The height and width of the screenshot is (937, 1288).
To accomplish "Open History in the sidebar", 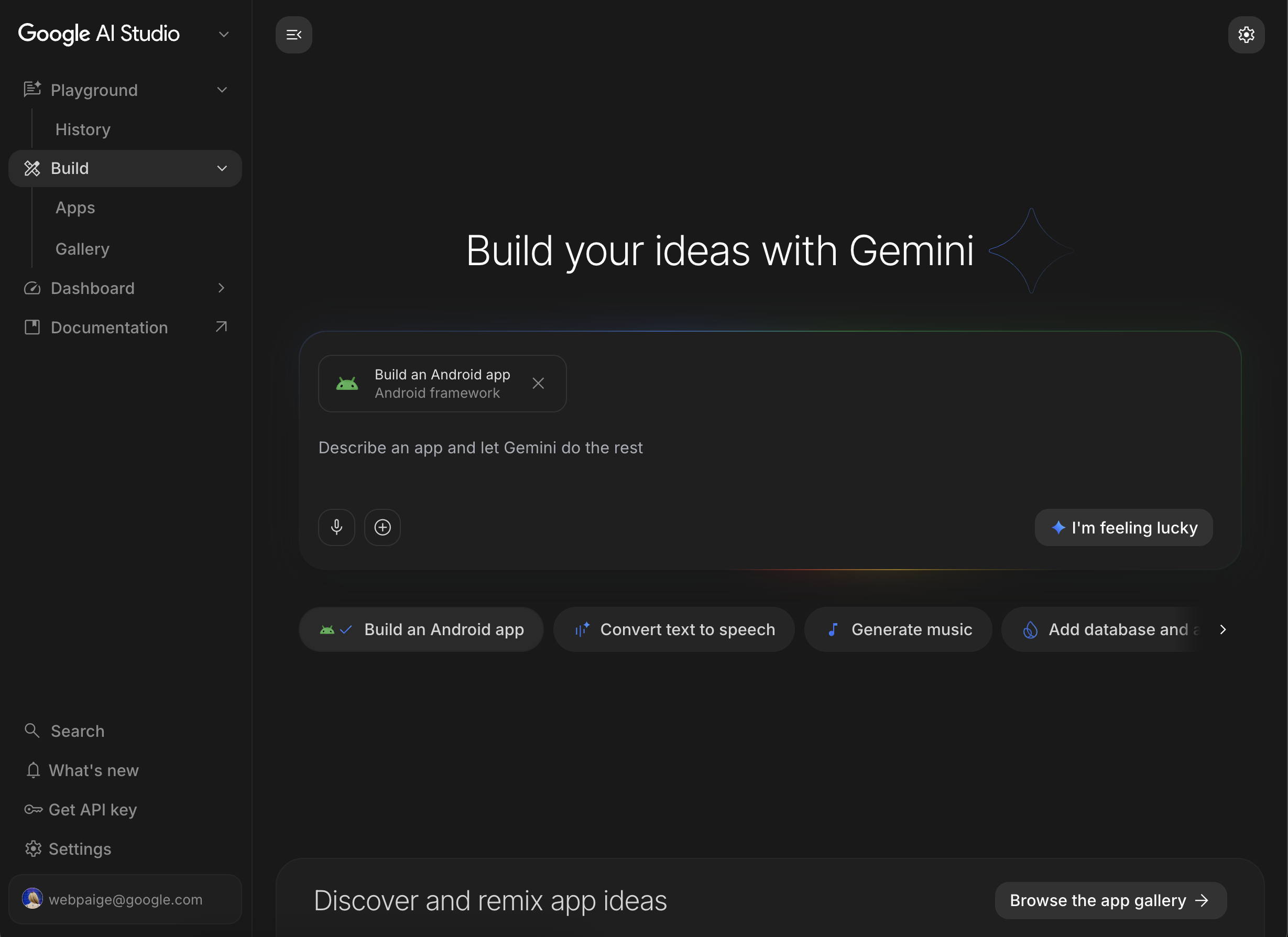I will click(x=83, y=129).
